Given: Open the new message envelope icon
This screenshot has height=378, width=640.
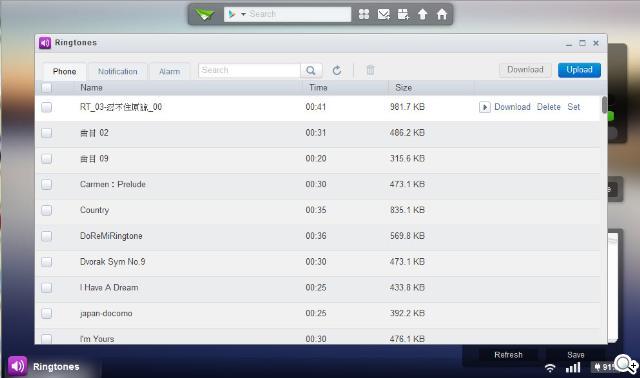Looking at the screenshot, I should pos(384,14).
